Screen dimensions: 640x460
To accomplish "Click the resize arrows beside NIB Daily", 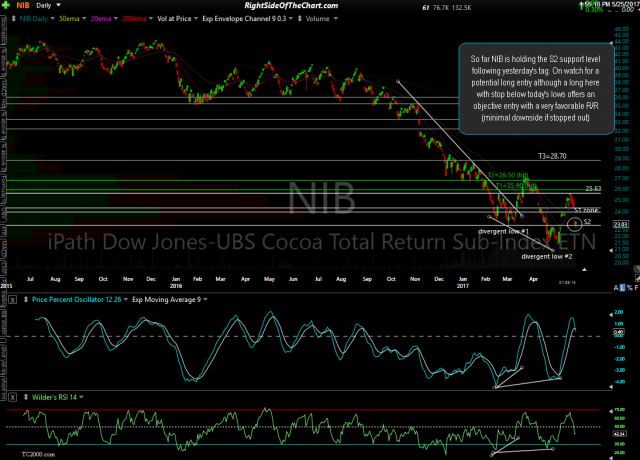I will [7, 19].
